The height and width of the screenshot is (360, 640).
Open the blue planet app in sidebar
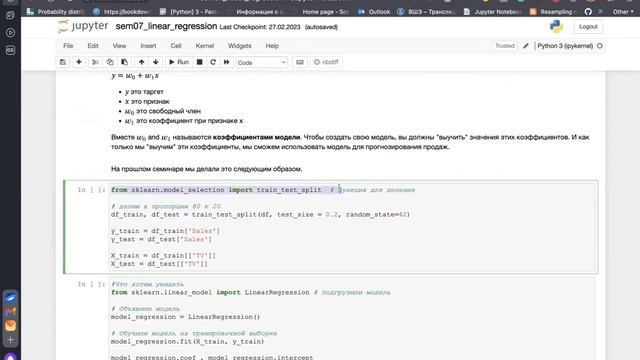pyautogui.click(x=11, y=298)
